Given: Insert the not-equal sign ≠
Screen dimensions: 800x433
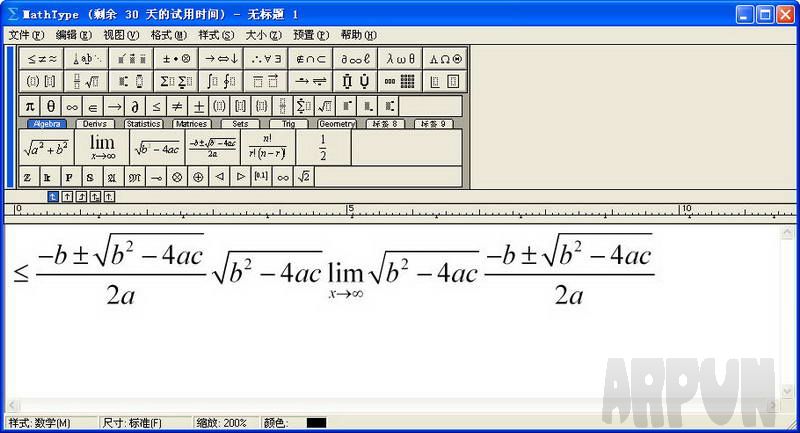Looking at the screenshot, I should coord(177,106).
